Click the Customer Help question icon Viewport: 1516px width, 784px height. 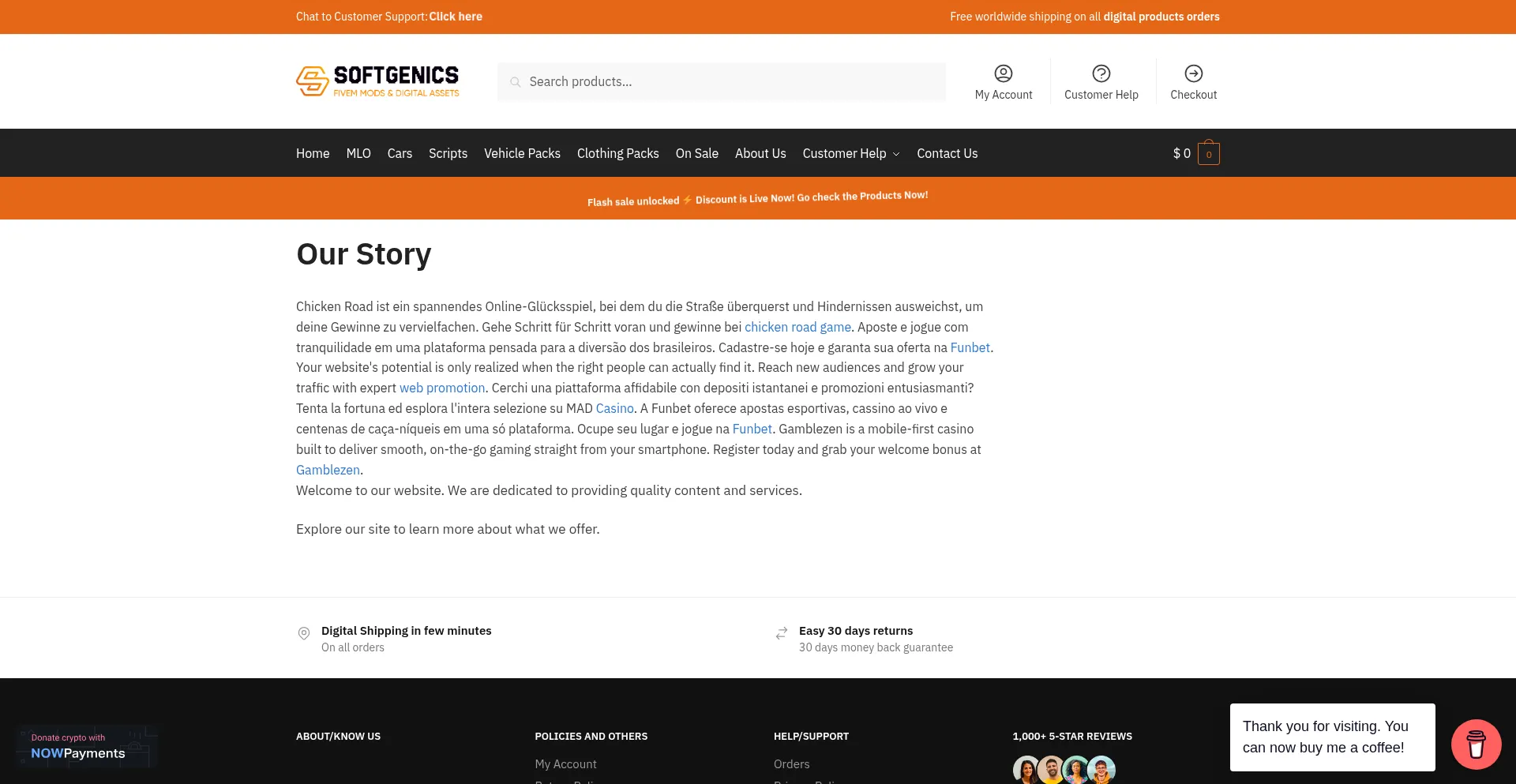1101,73
